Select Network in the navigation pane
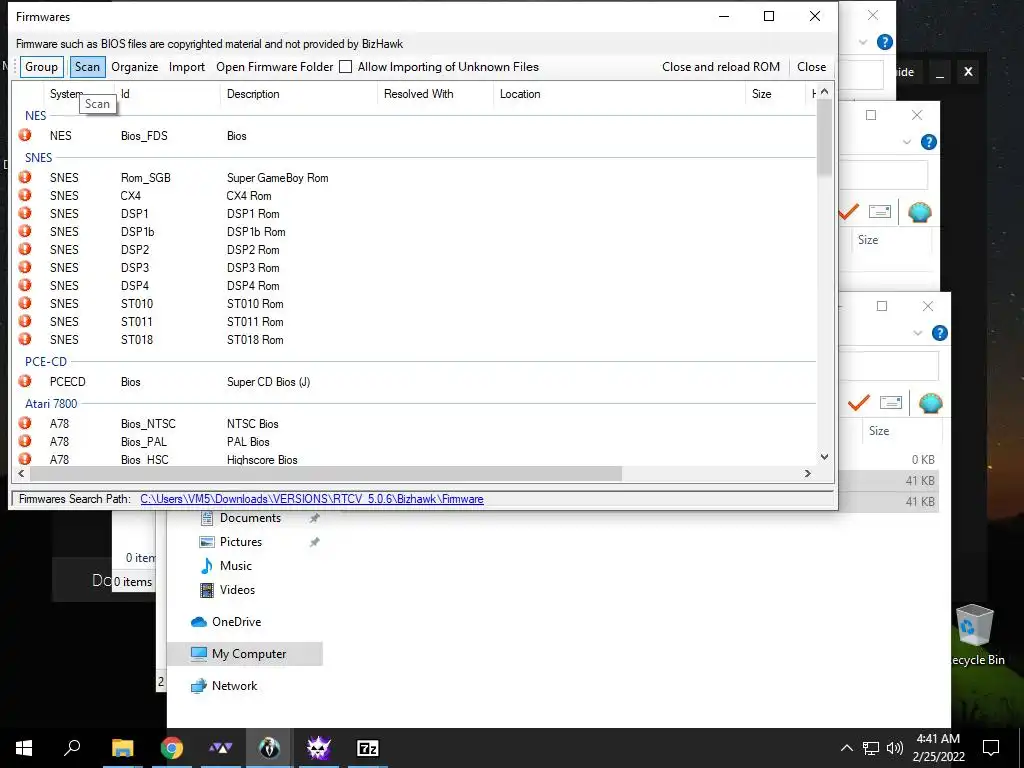This screenshot has height=768, width=1024. coord(234,686)
